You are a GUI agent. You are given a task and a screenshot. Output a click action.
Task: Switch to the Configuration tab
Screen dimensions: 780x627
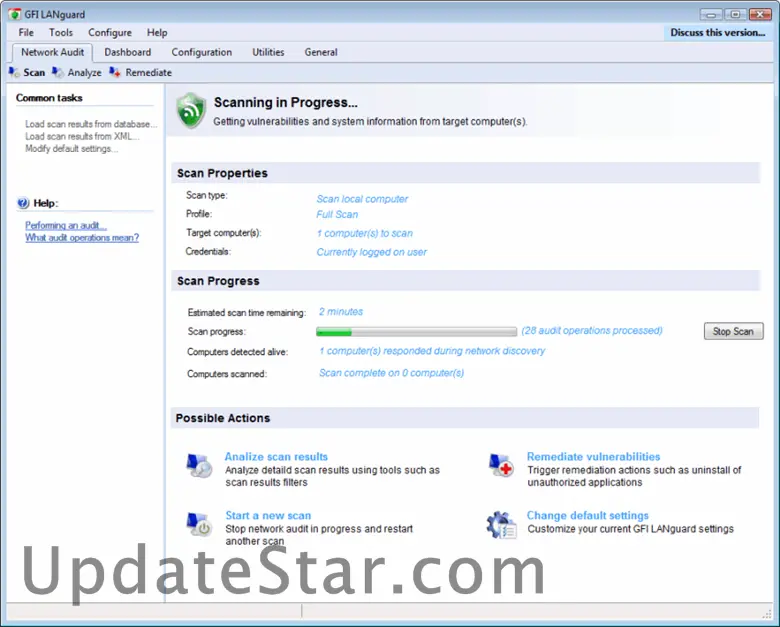tap(202, 52)
